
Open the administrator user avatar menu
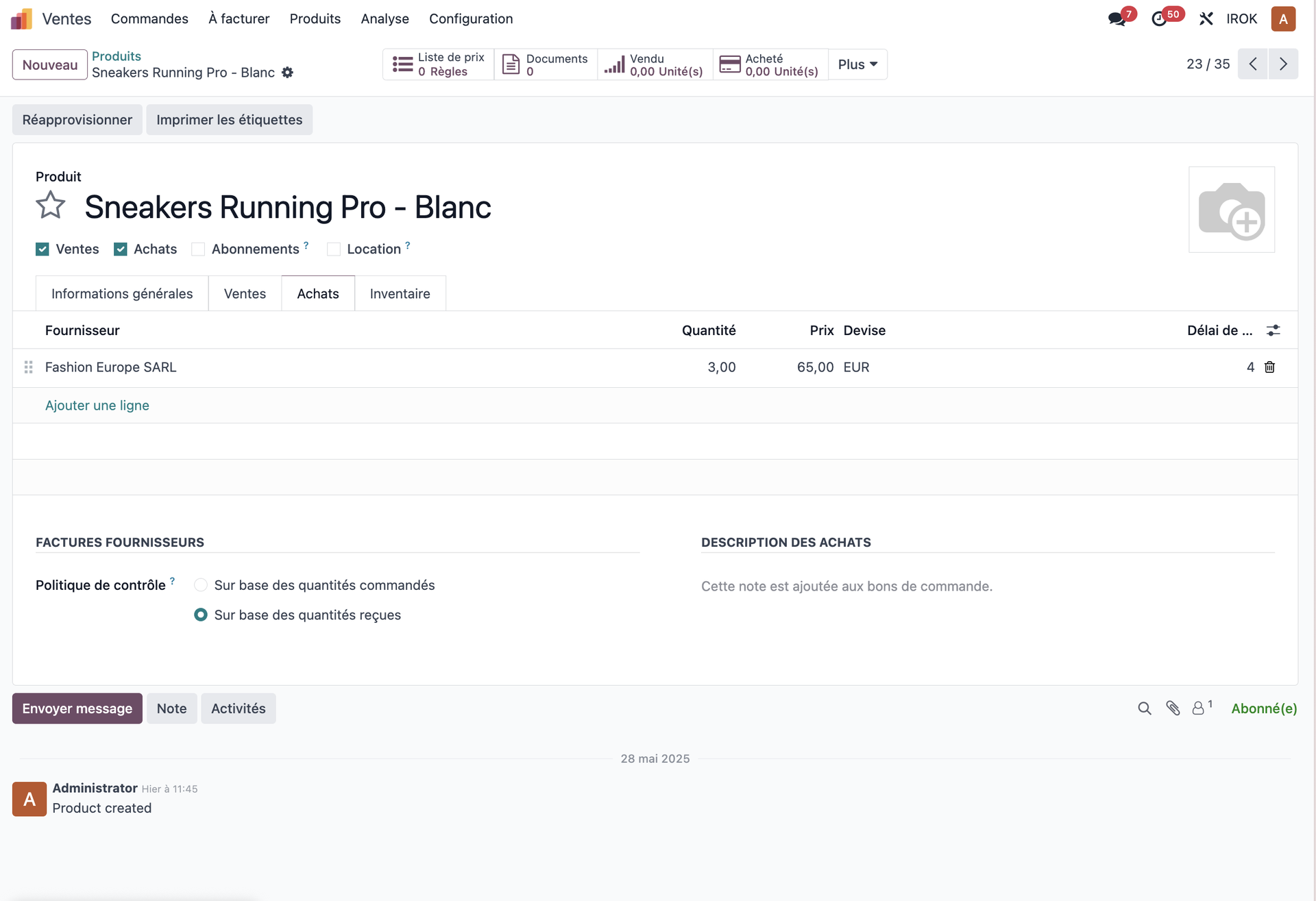coord(1283,18)
